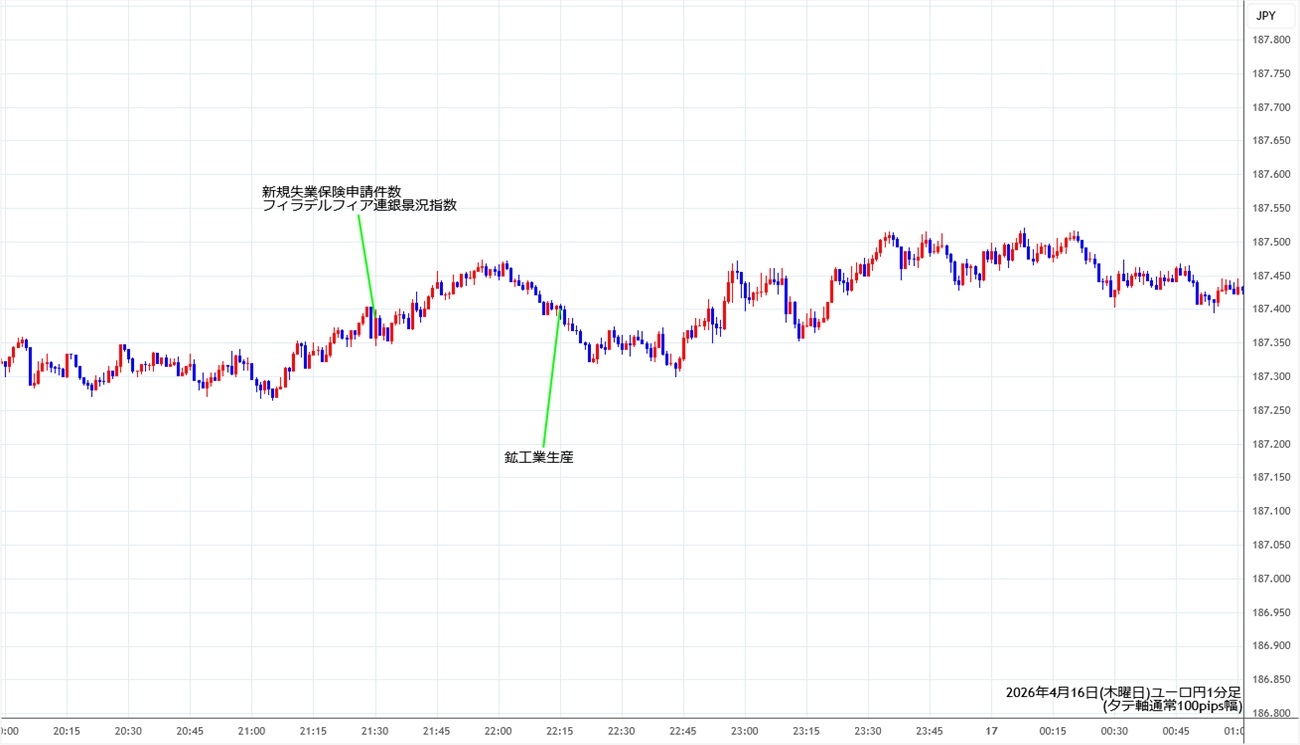
Task: Click green line above 鉱工業生産 label
Action: [551, 380]
